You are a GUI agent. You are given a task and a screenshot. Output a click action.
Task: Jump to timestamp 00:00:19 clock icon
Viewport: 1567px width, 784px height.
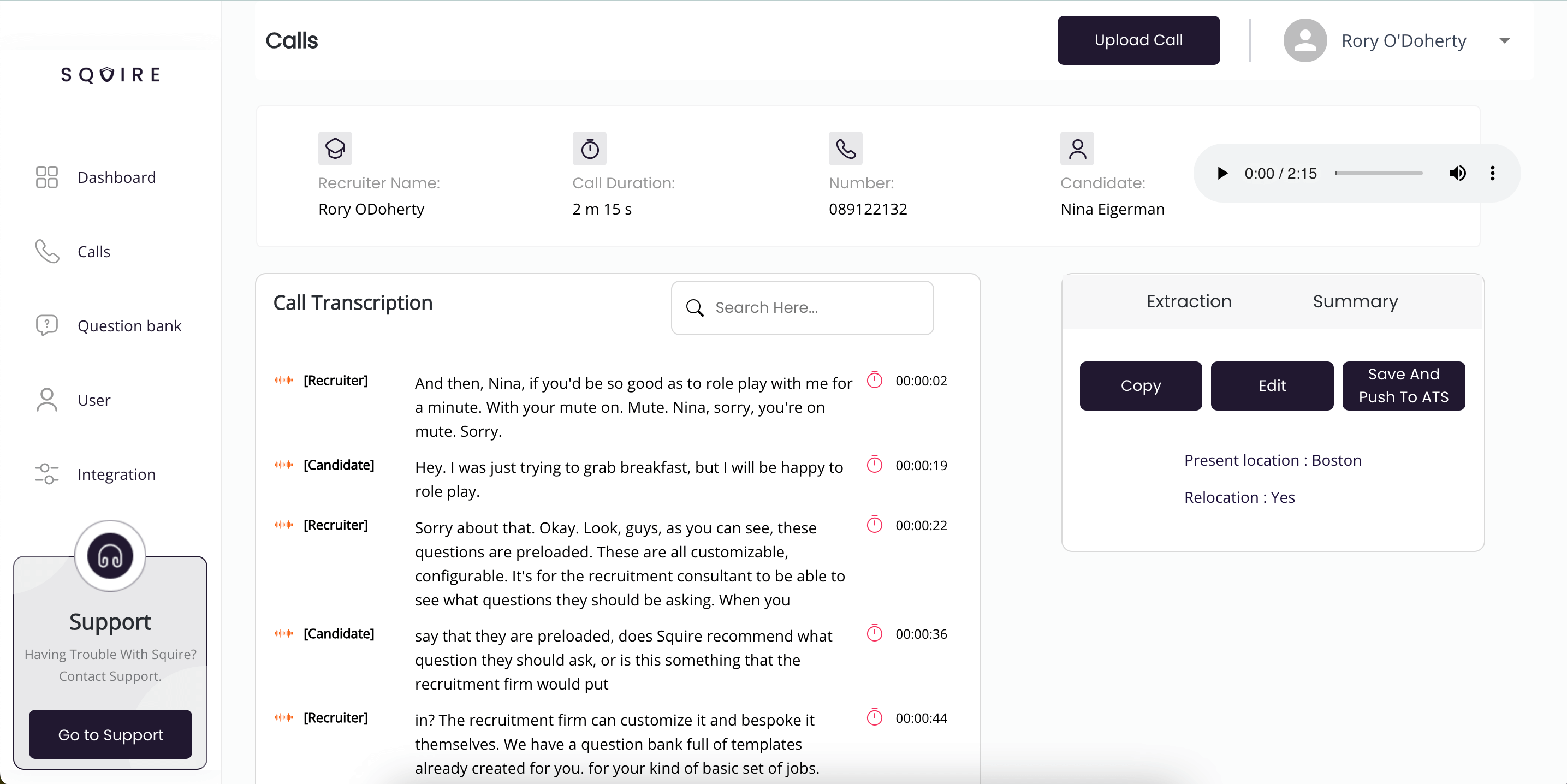coord(874,465)
